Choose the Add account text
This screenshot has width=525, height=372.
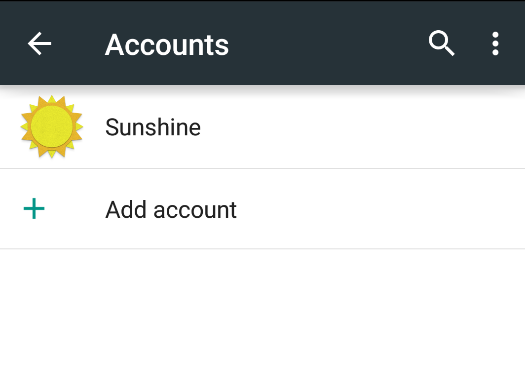coord(171,210)
